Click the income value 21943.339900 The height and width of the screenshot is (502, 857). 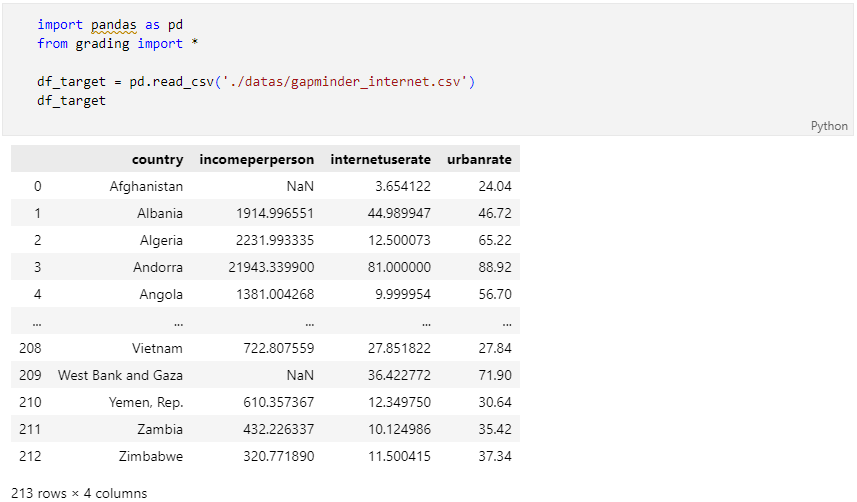click(x=271, y=267)
